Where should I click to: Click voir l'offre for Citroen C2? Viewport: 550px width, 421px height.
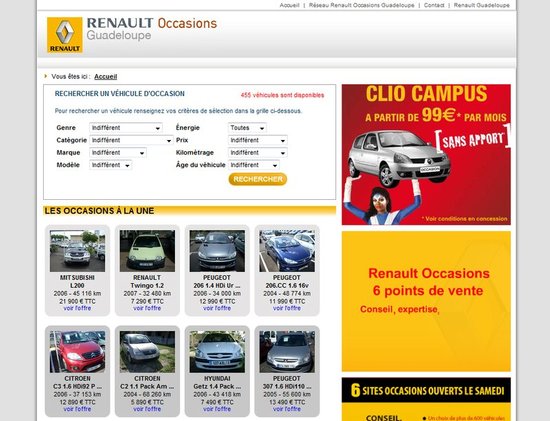pos(147,409)
